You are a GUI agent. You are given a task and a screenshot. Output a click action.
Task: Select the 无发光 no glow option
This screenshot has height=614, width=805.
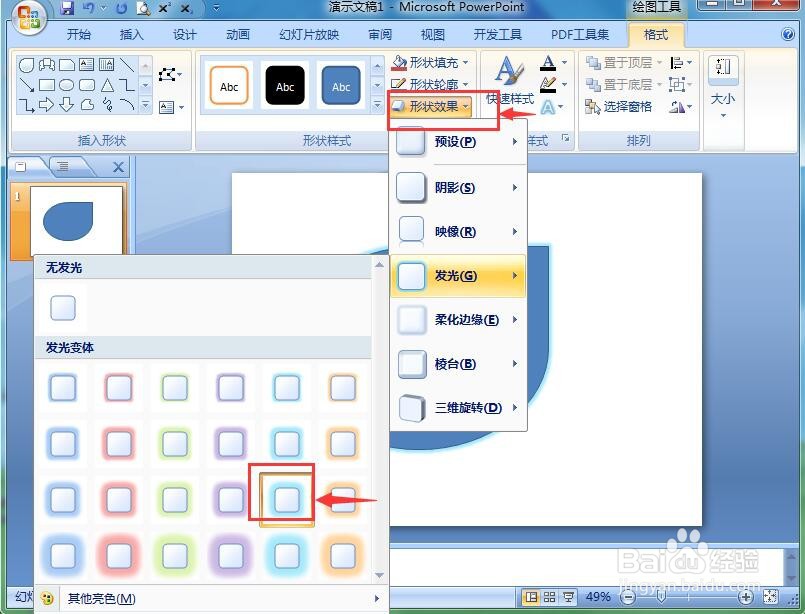63,307
